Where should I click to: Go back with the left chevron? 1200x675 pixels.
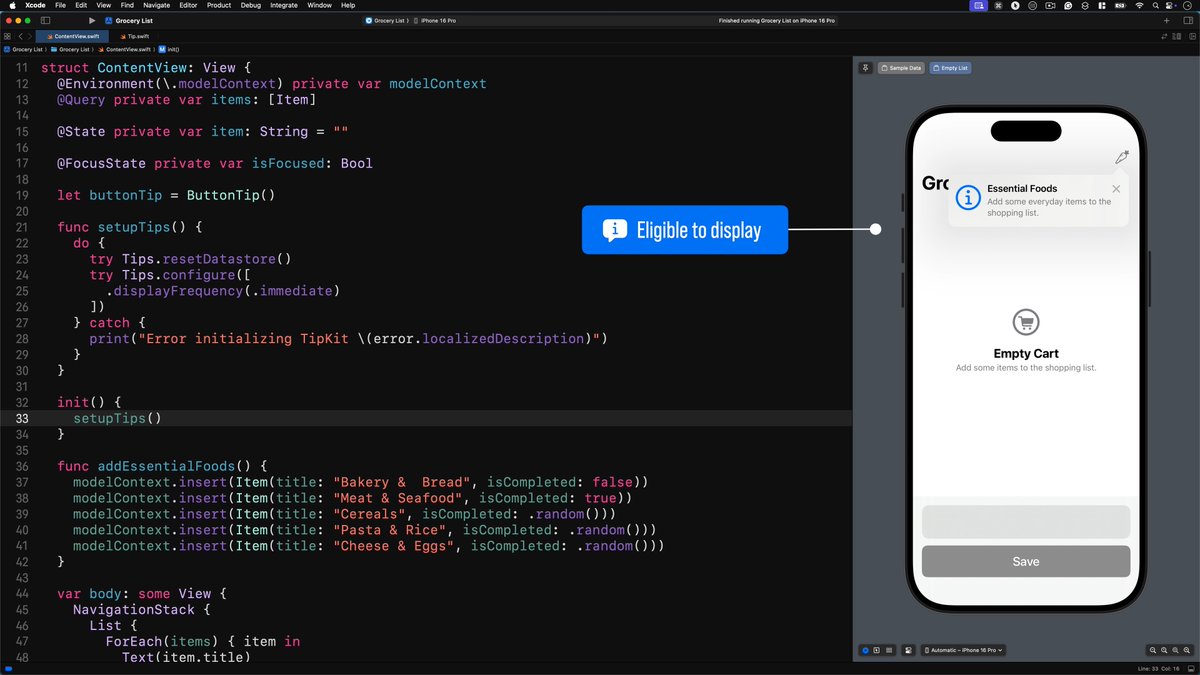[x=21, y=36]
